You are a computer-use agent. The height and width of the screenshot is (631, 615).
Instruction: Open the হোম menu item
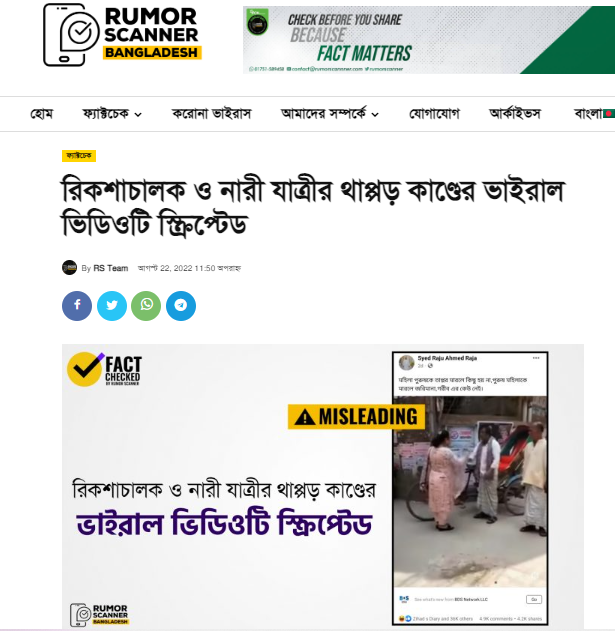42,114
